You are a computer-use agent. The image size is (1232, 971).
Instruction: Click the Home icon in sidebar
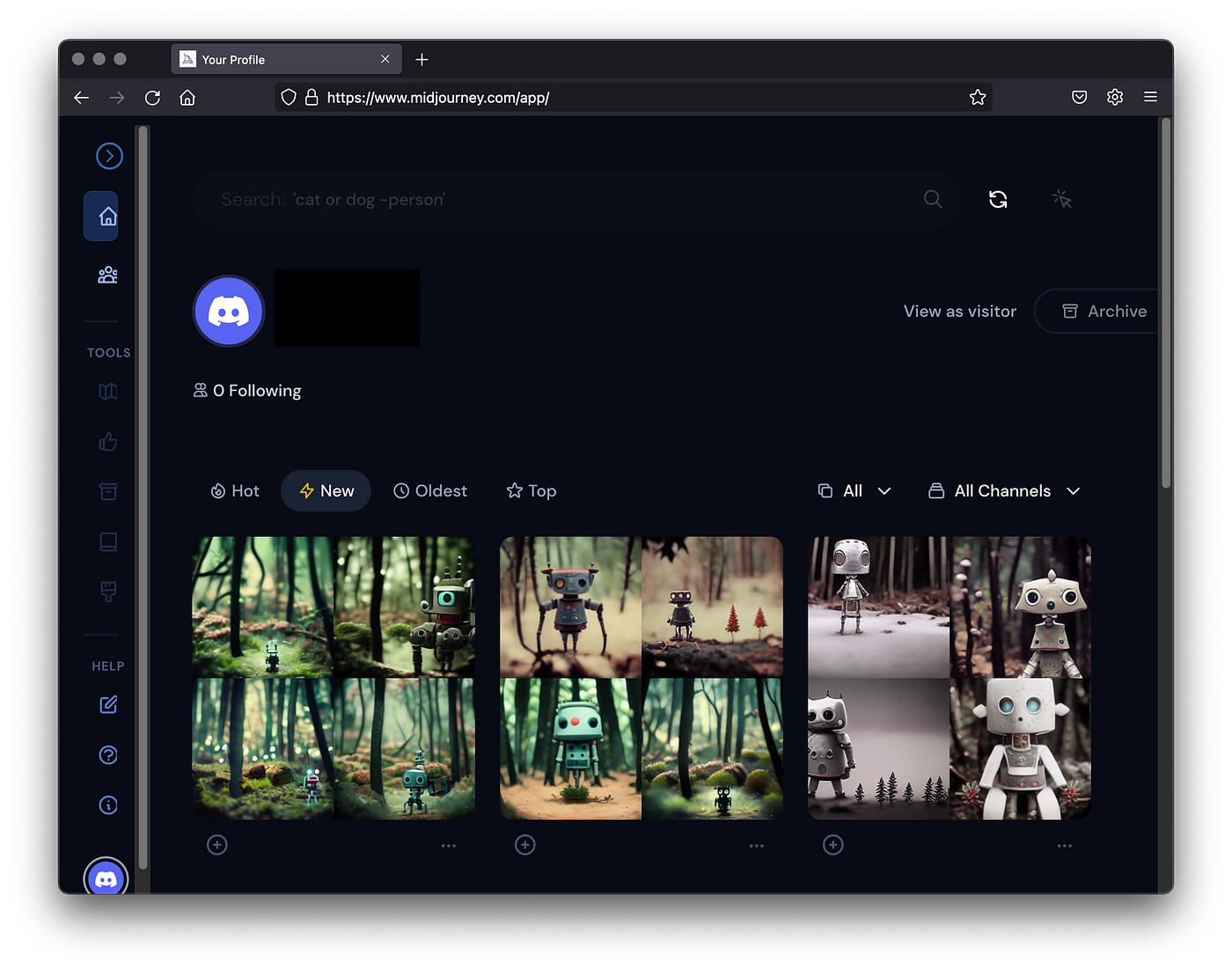(107, 217)
